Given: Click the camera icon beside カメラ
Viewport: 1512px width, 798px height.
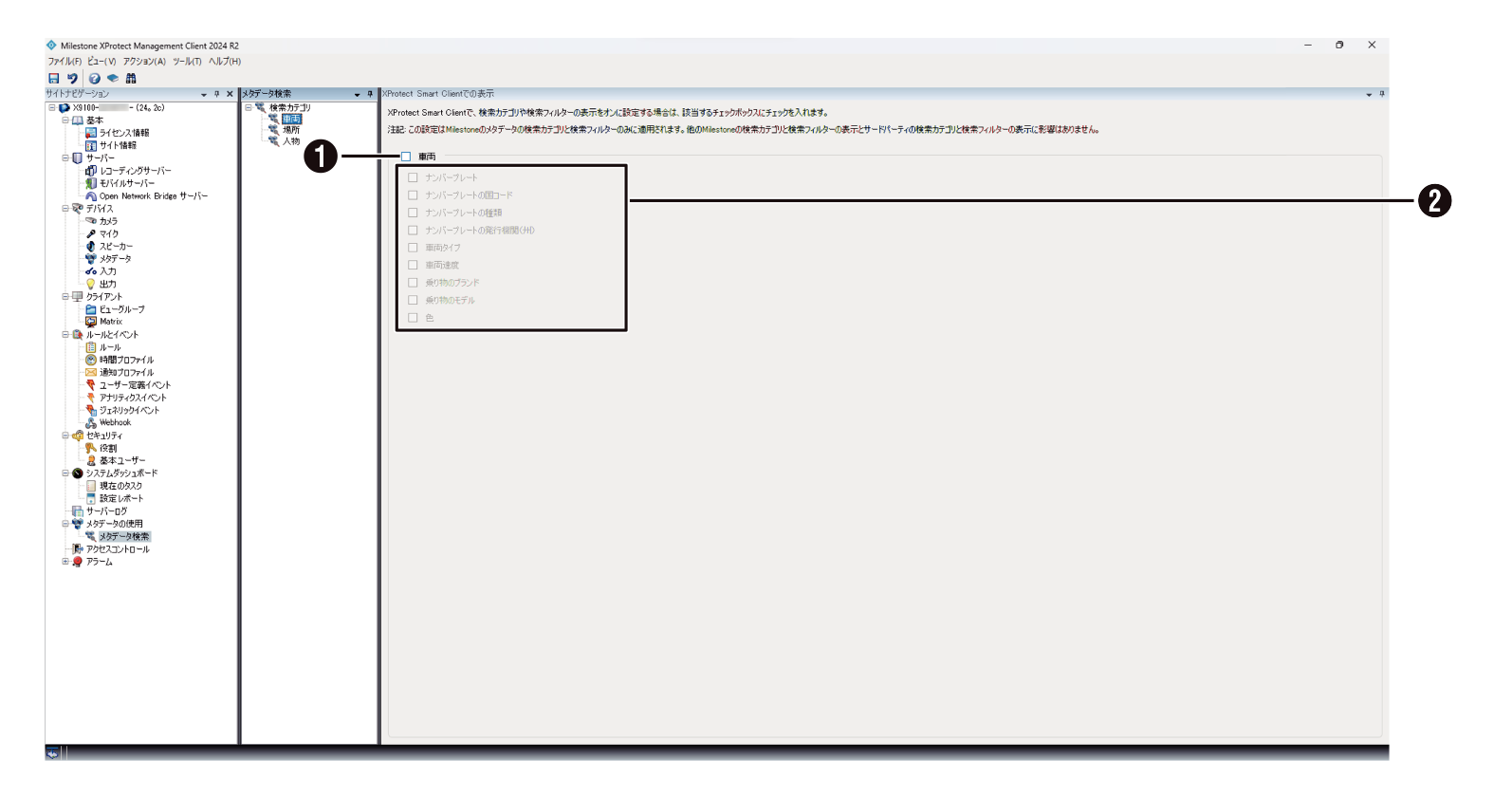Looking at the screenshot, I should click(91, 221).
